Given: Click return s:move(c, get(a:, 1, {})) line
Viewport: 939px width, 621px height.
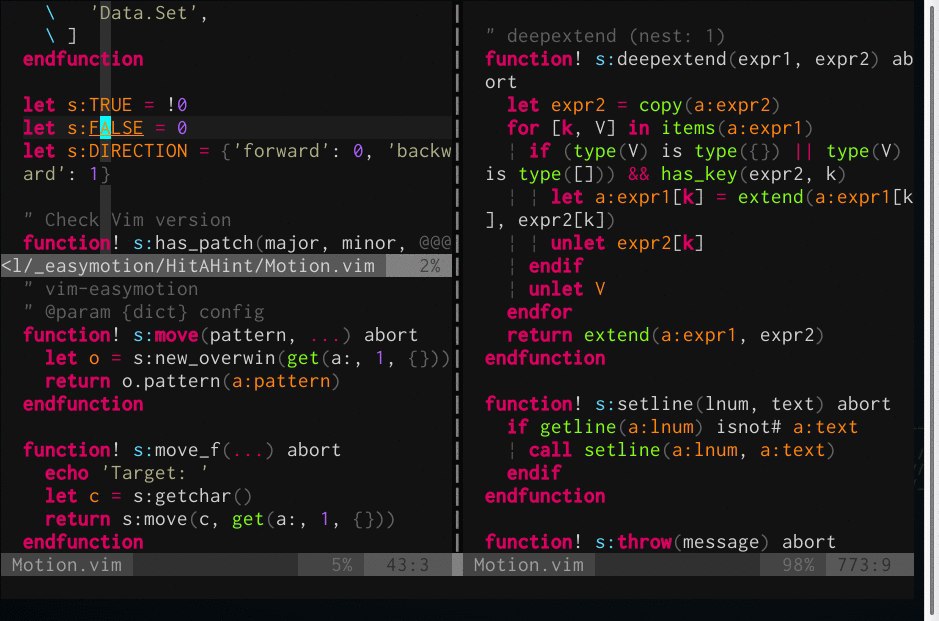Looking at the screenshot, I should coord(220,519).
